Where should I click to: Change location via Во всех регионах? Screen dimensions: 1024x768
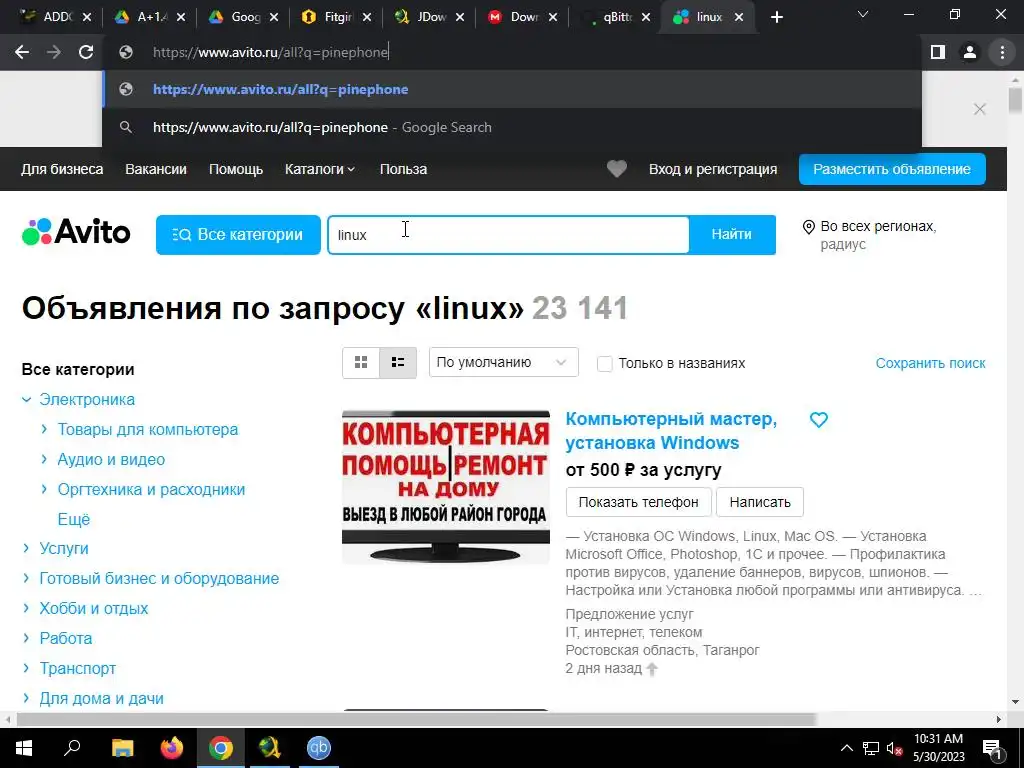[878, 227]
